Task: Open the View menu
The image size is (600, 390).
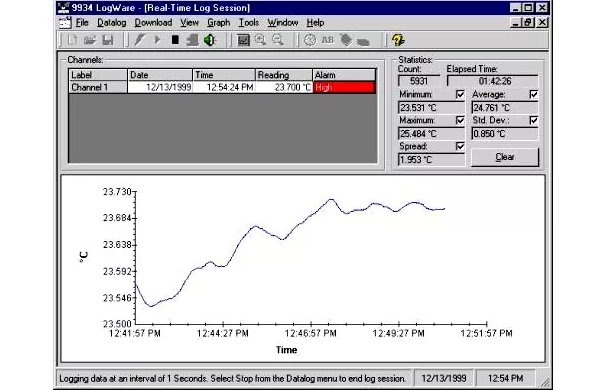Action: coord(189,23)
